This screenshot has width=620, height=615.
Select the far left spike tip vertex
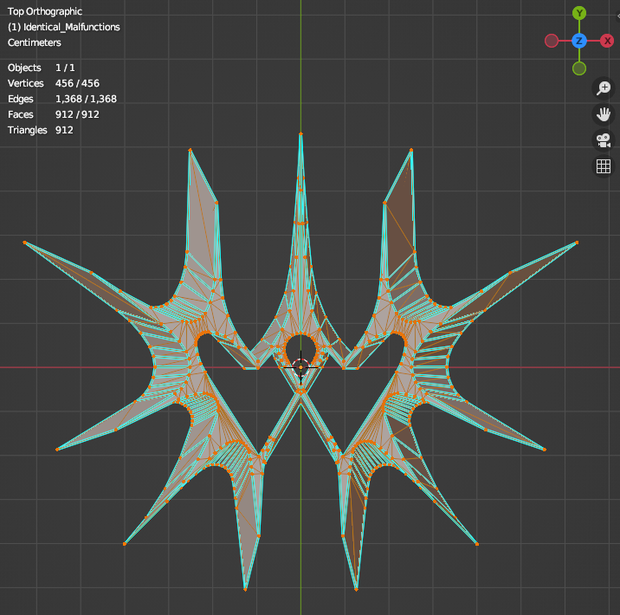tap(25, 242)
